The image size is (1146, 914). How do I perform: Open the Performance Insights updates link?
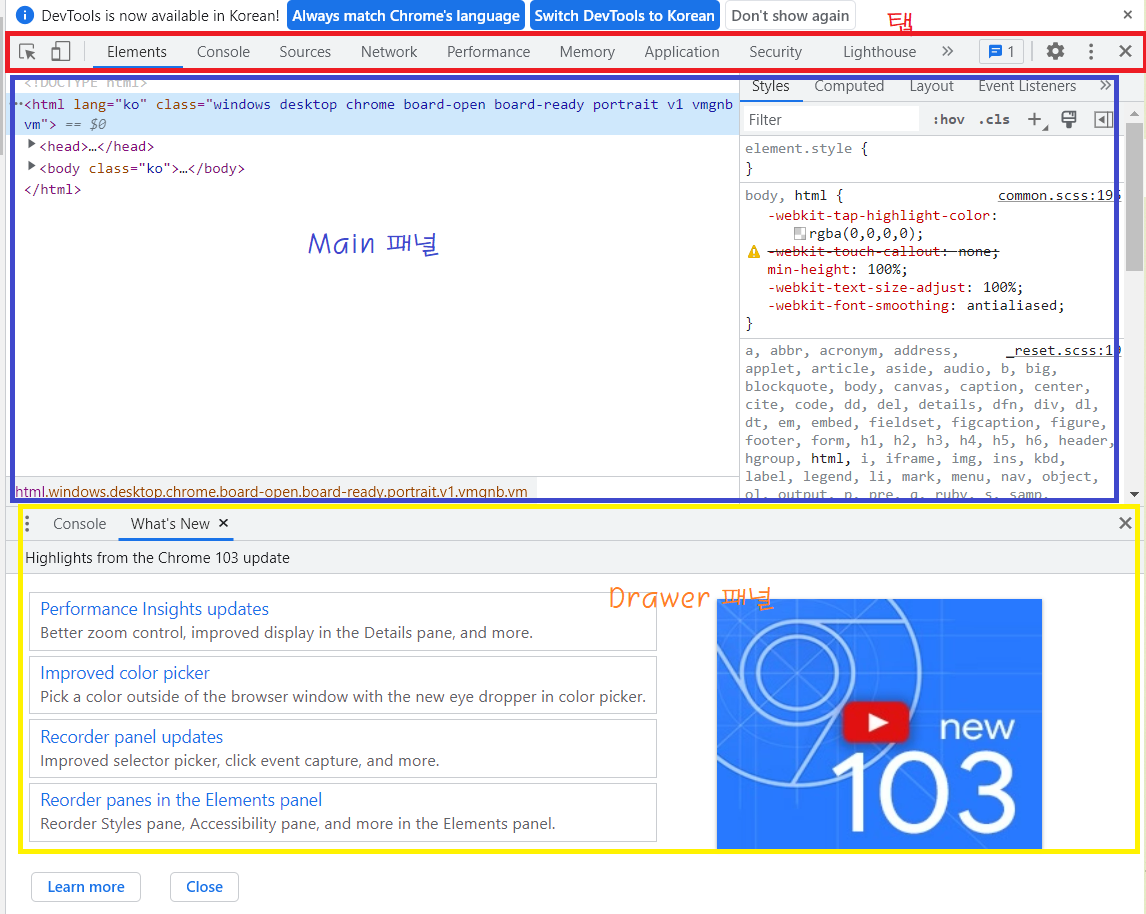click(154, 609)
